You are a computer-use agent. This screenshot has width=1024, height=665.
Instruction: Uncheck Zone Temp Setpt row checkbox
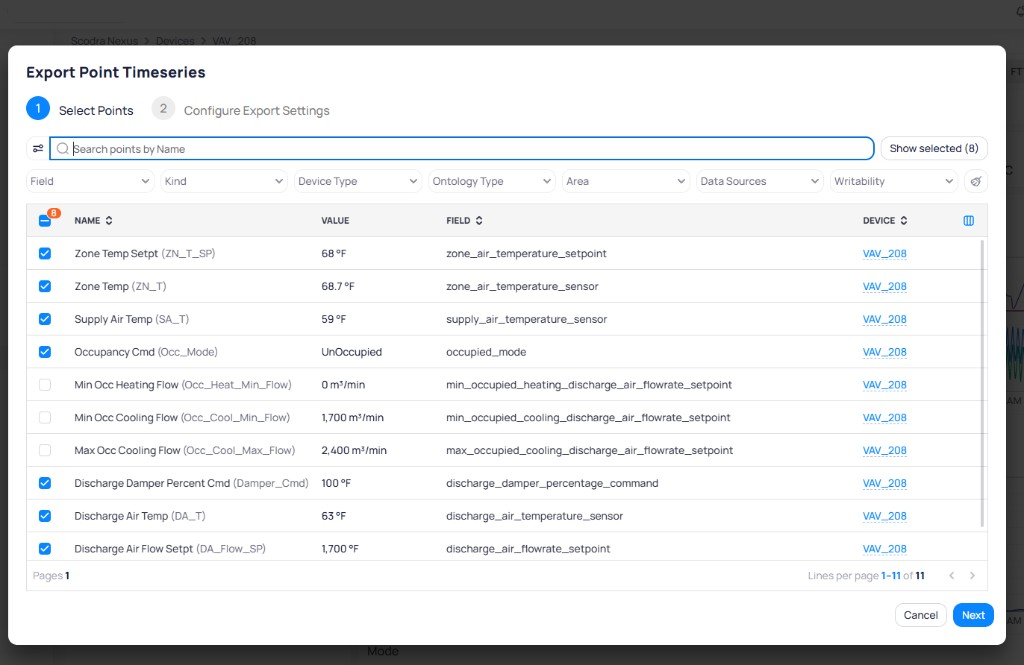[44, 253]
